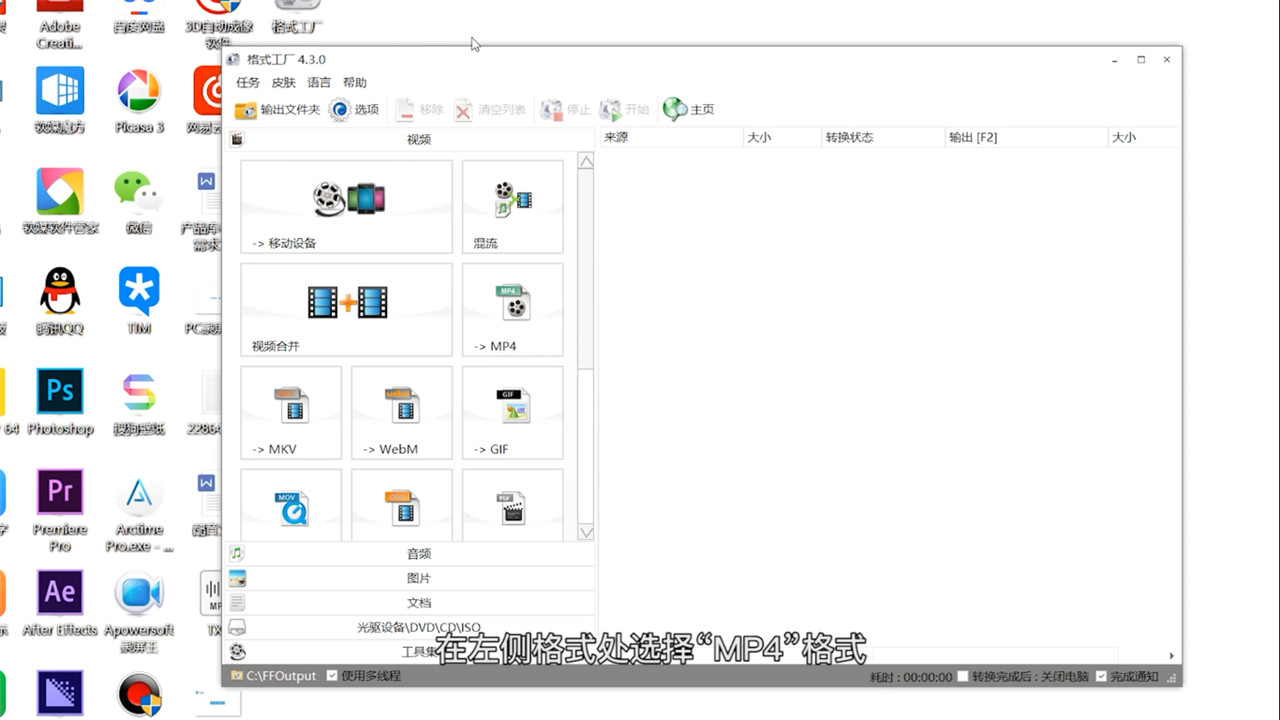Open 微信 WeChat desktop shortcut

coord(139,201)
